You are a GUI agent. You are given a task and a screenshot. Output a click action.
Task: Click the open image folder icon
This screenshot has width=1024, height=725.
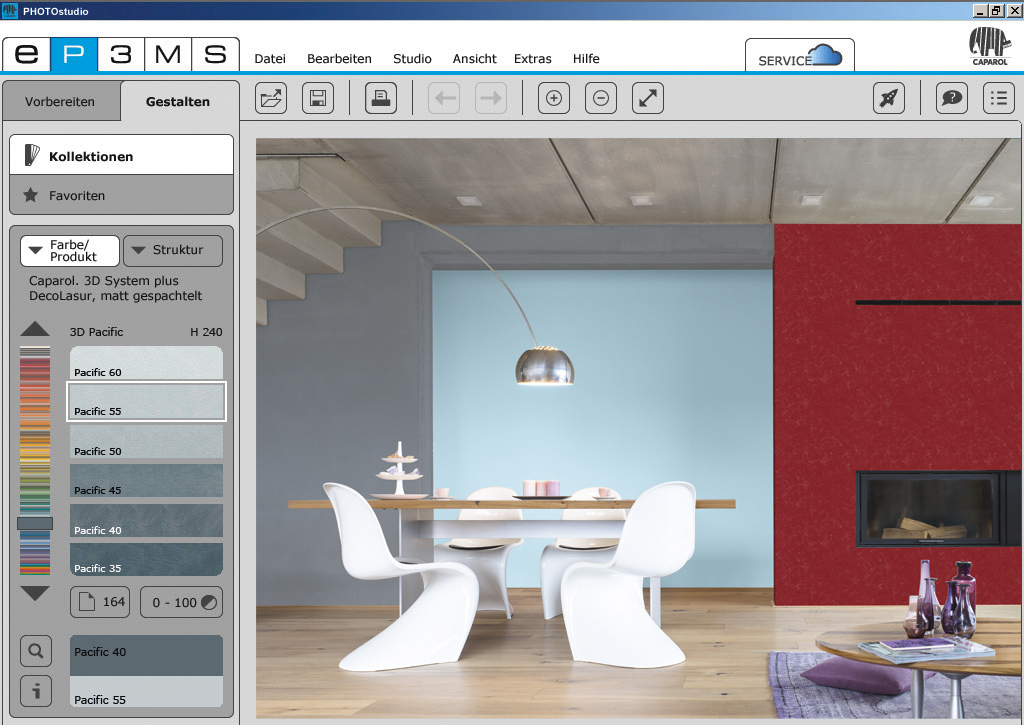[271, 98]
